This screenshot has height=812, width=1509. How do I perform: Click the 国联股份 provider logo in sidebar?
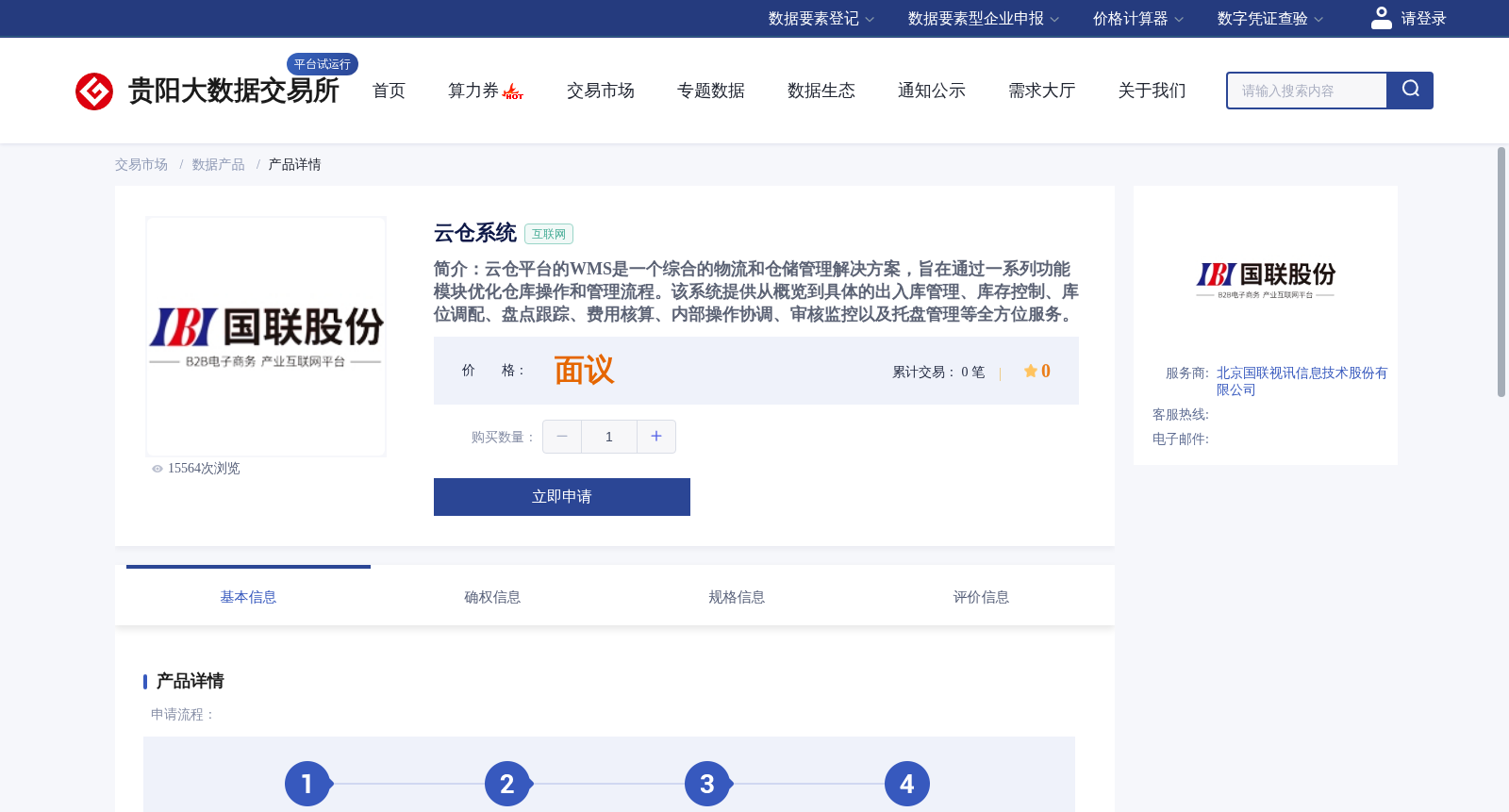tap(1266, 280)
